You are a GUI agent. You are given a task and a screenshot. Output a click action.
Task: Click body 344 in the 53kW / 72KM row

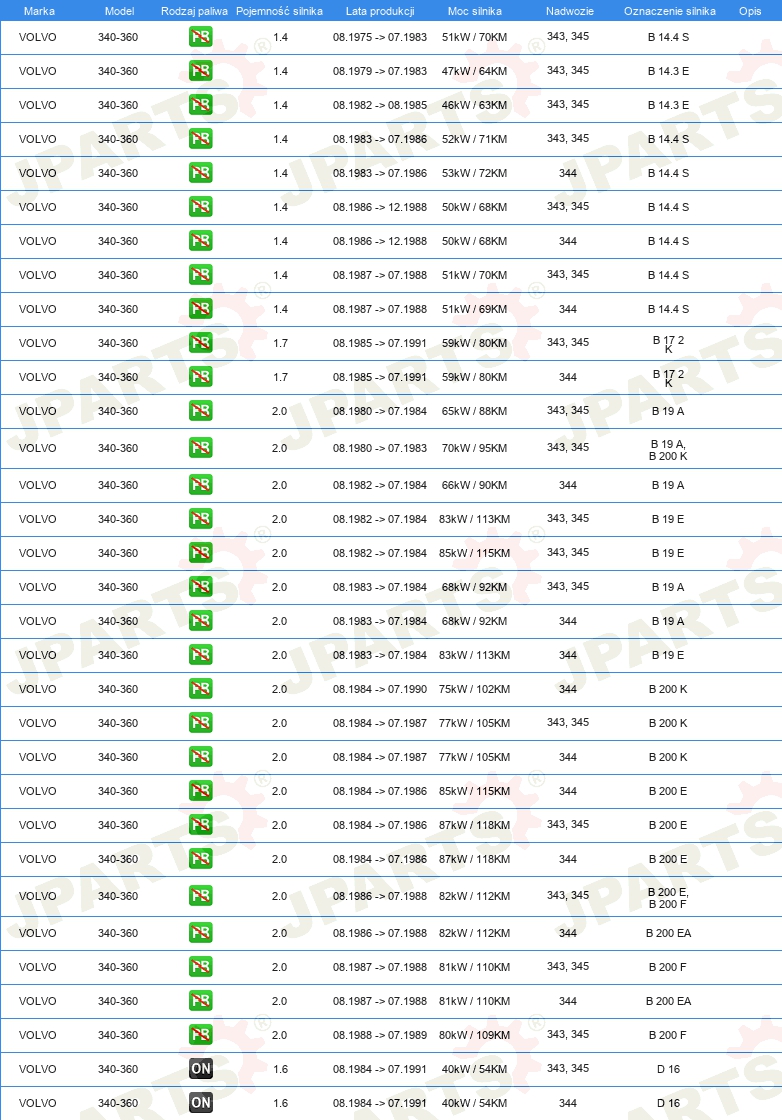click(x=568, y=173)
